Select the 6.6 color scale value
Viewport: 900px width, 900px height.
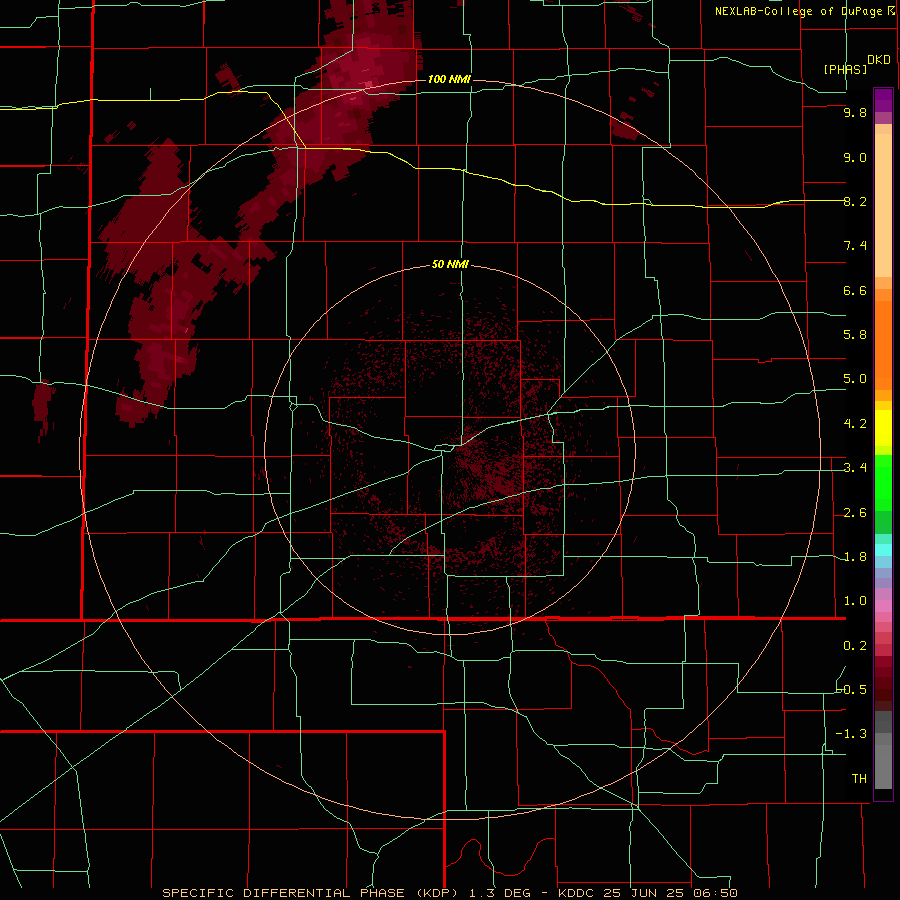855,290
